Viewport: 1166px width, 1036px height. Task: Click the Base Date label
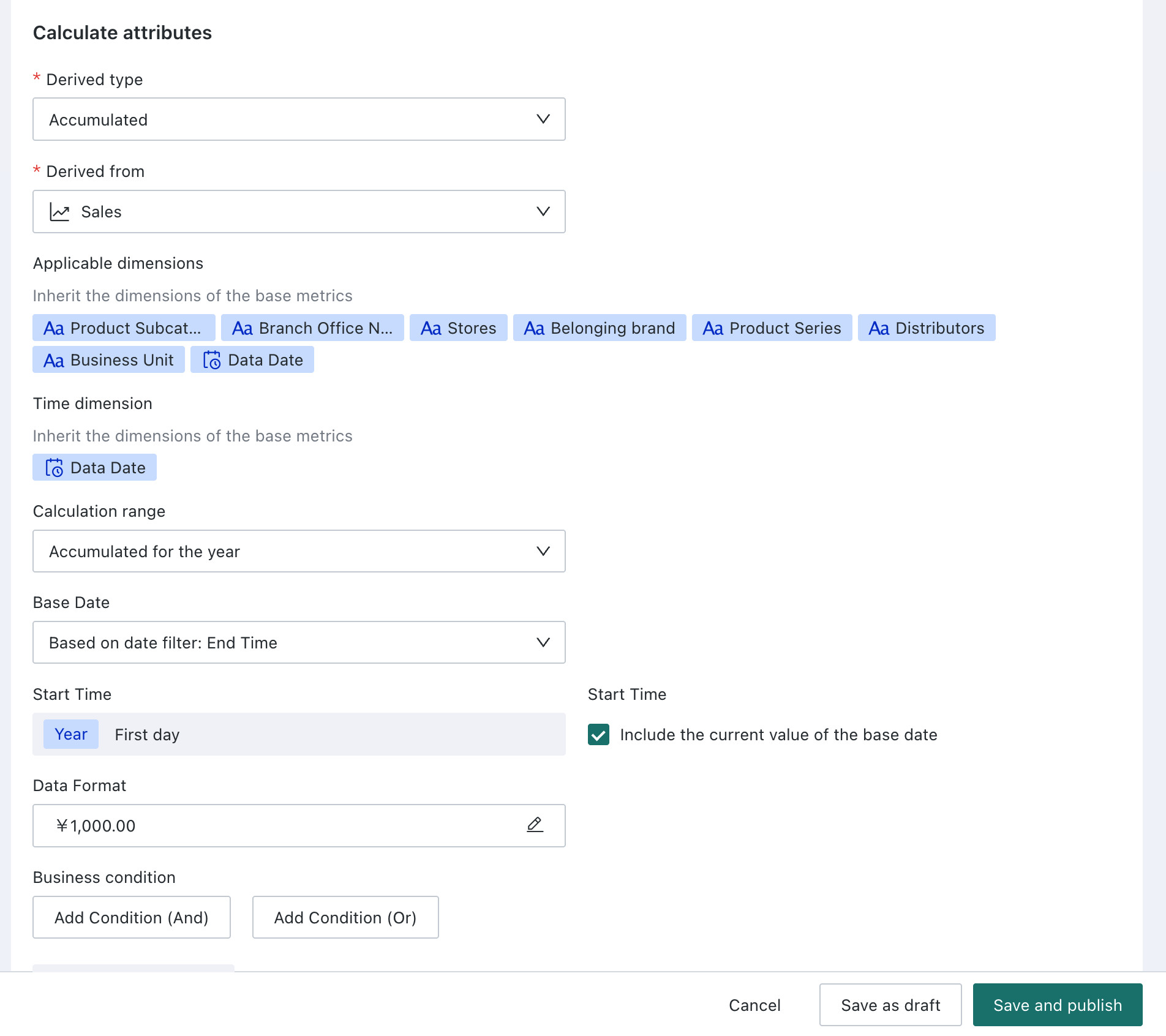click(71, 602)
